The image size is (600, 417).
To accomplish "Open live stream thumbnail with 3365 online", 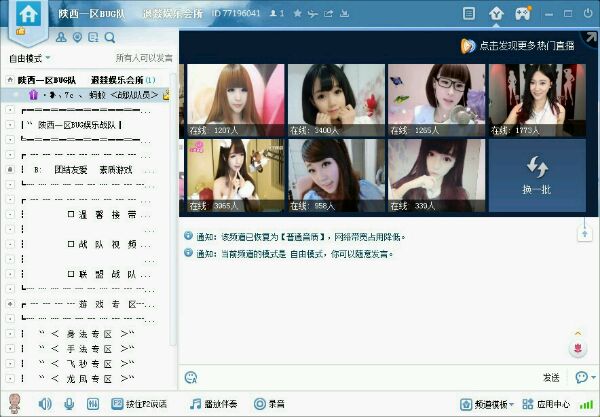I will 236,175.
